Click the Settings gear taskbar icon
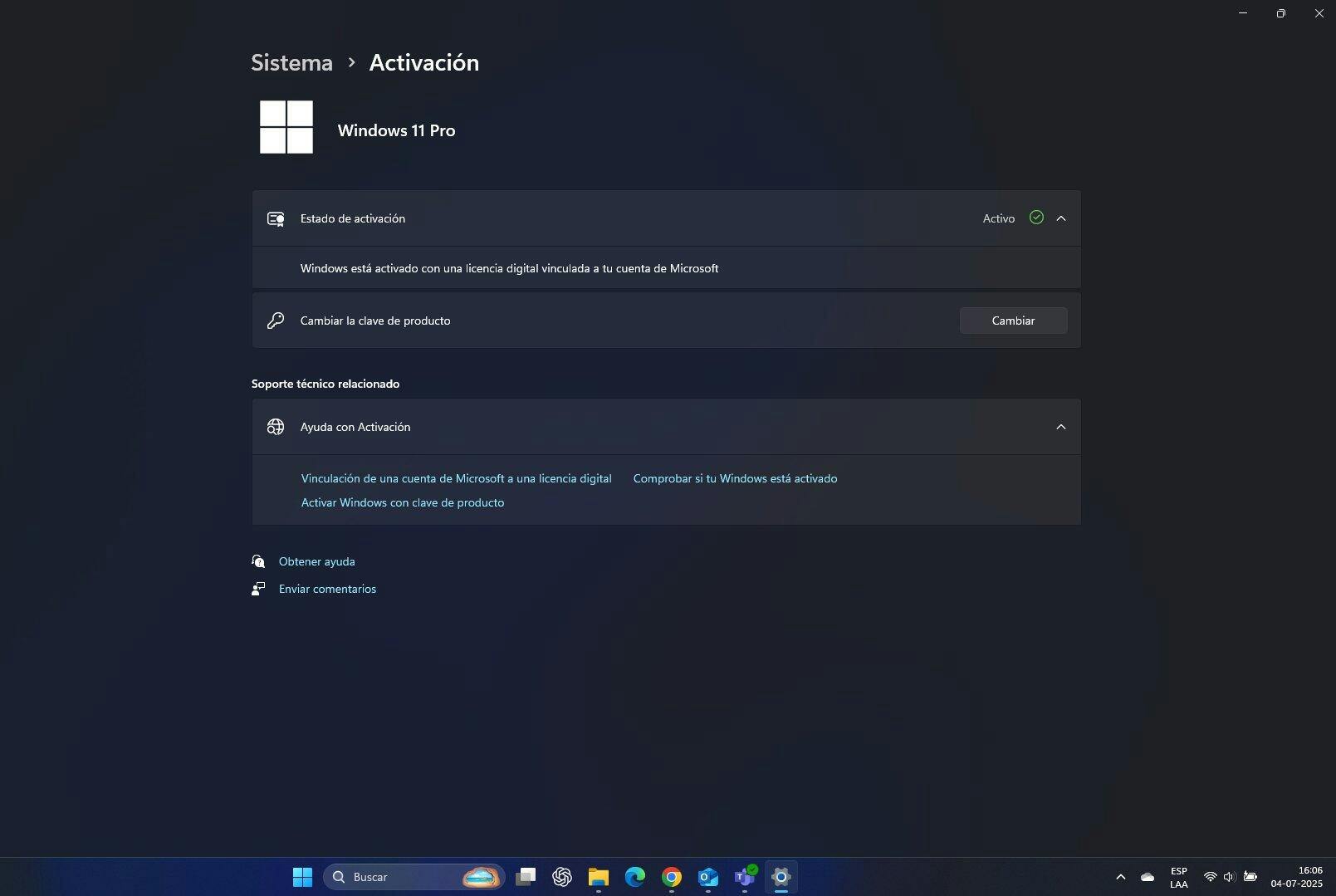Image resolution: width=1336 pixels, height=896 pixels. (x=781, y=877)
